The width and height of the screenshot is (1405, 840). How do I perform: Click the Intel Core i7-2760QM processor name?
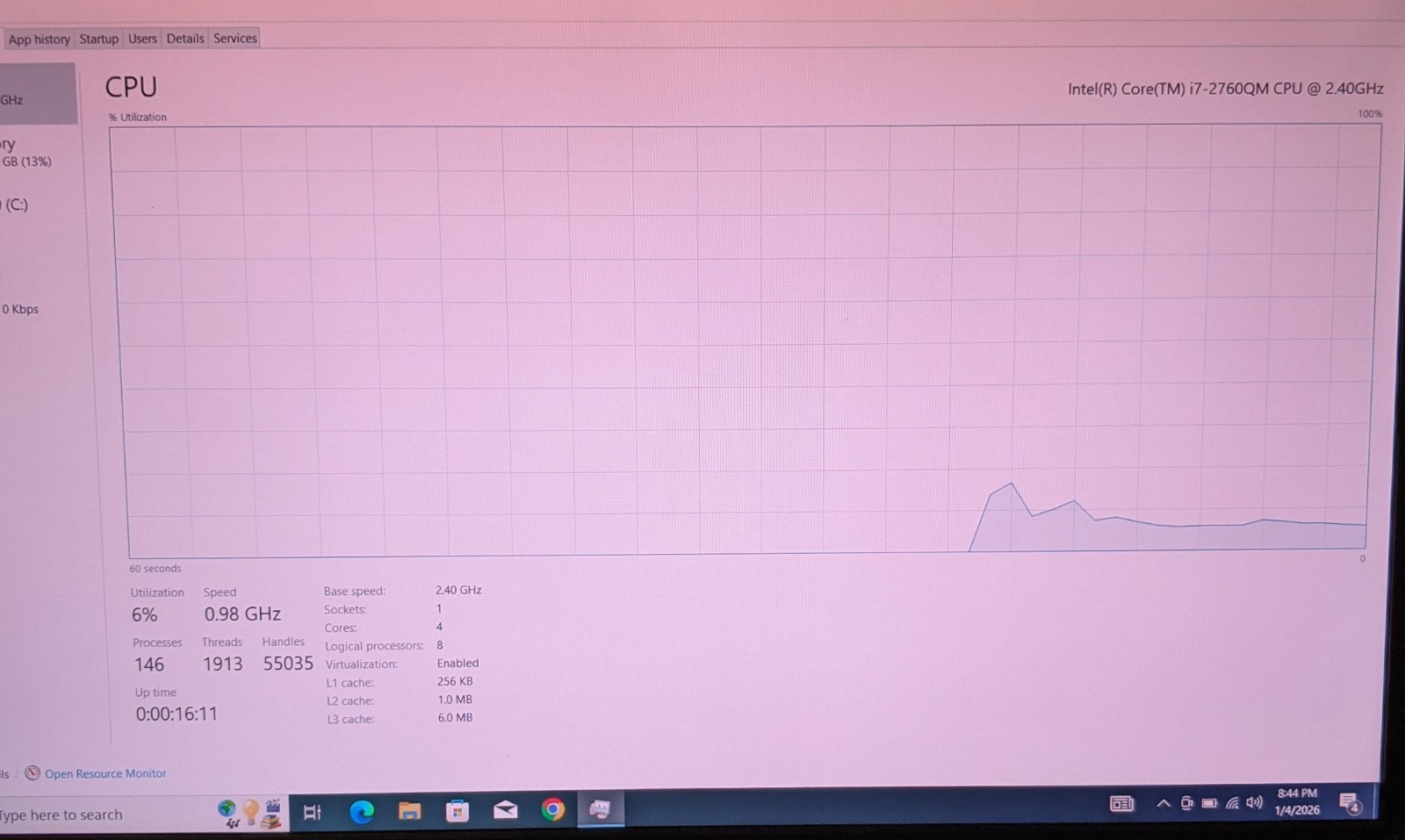1225,89
